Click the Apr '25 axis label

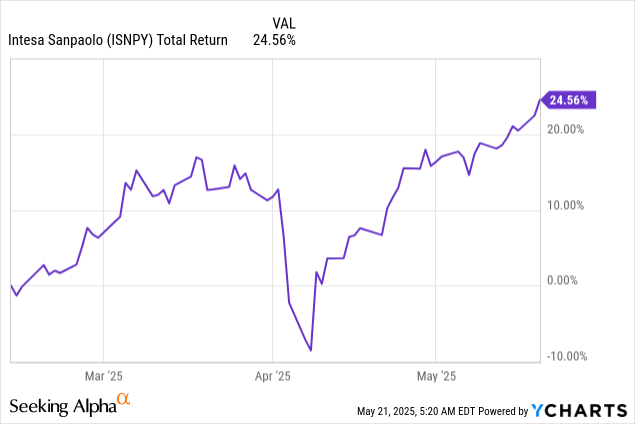point(271,377)
